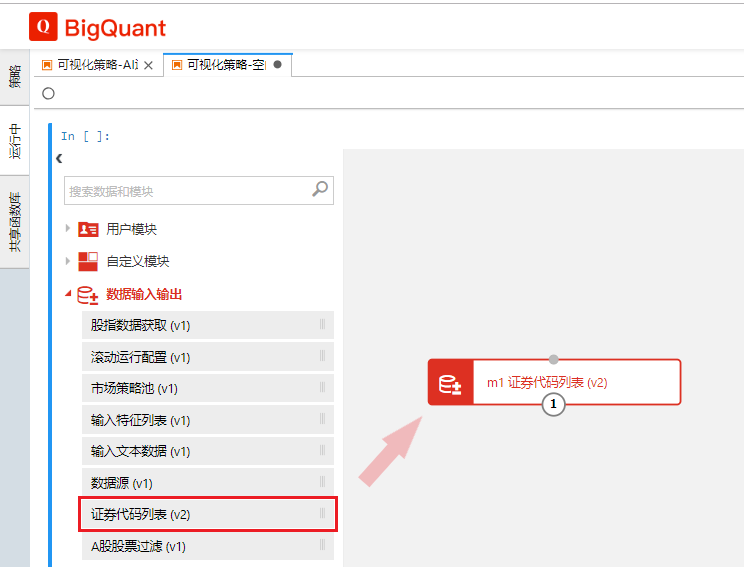Click drag handle of 数据源 (v1)
The image size is (744, 567).
click(x=323, y=482)
